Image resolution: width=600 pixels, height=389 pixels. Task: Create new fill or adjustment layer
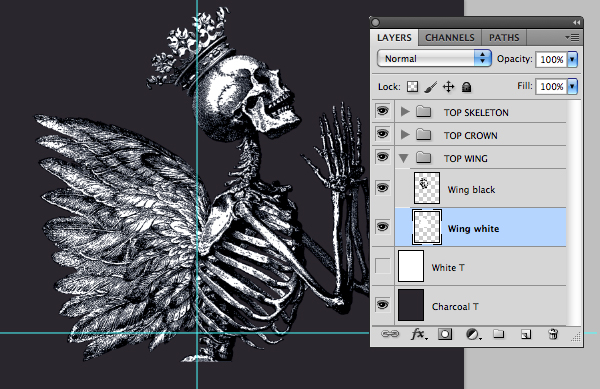pyautogui.click(x=473, y=335)
